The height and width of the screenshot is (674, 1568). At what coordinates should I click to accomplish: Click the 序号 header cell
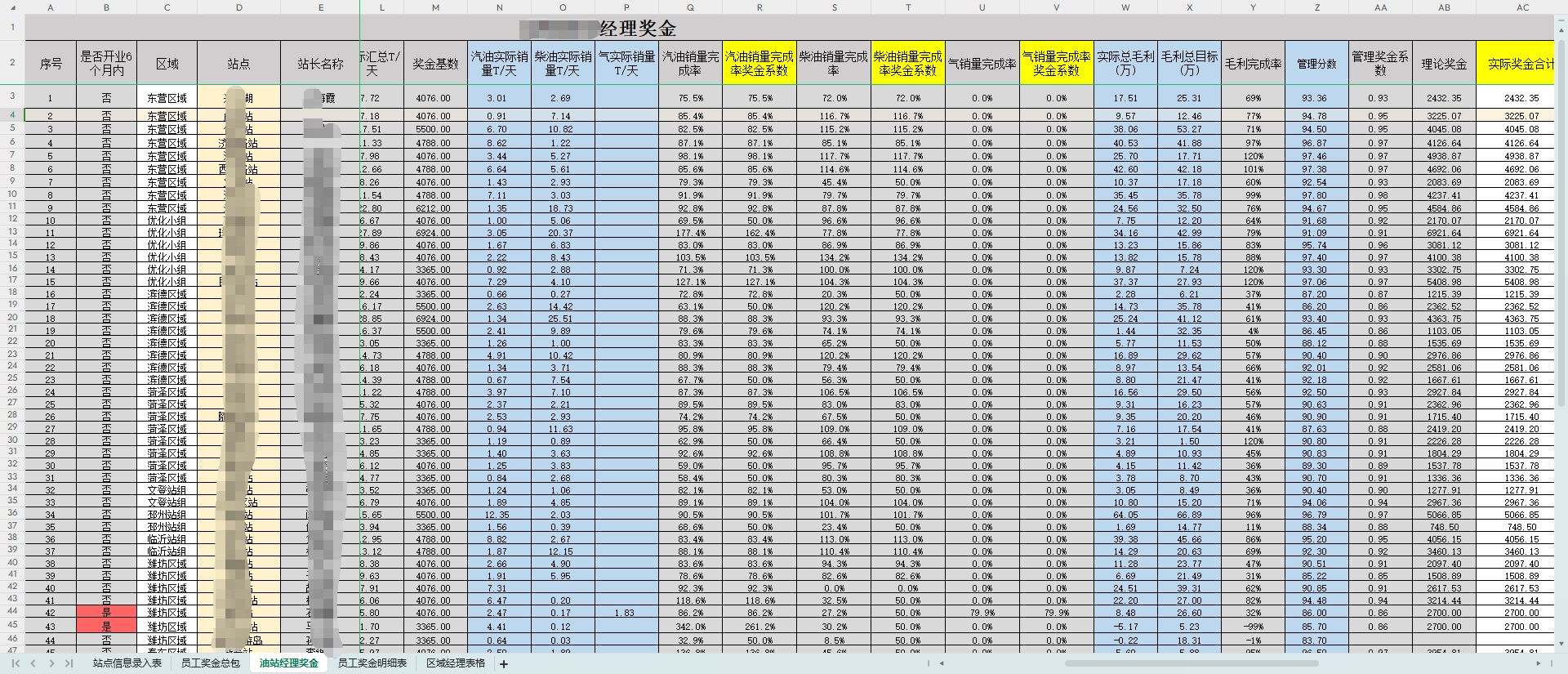pyautogui.click(x=51, y=64)
